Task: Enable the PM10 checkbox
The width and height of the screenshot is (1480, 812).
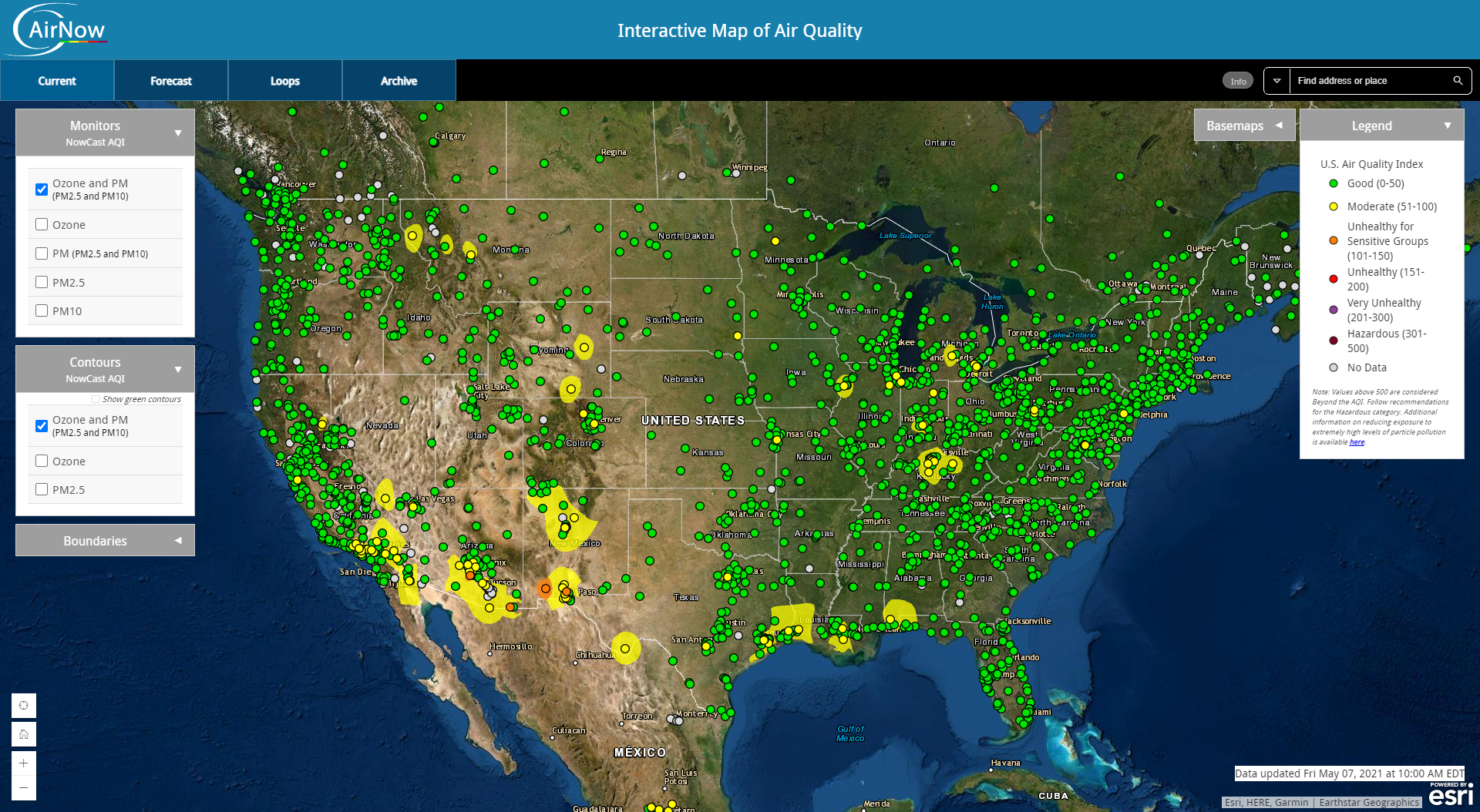Action: click(x=42, y=310)
